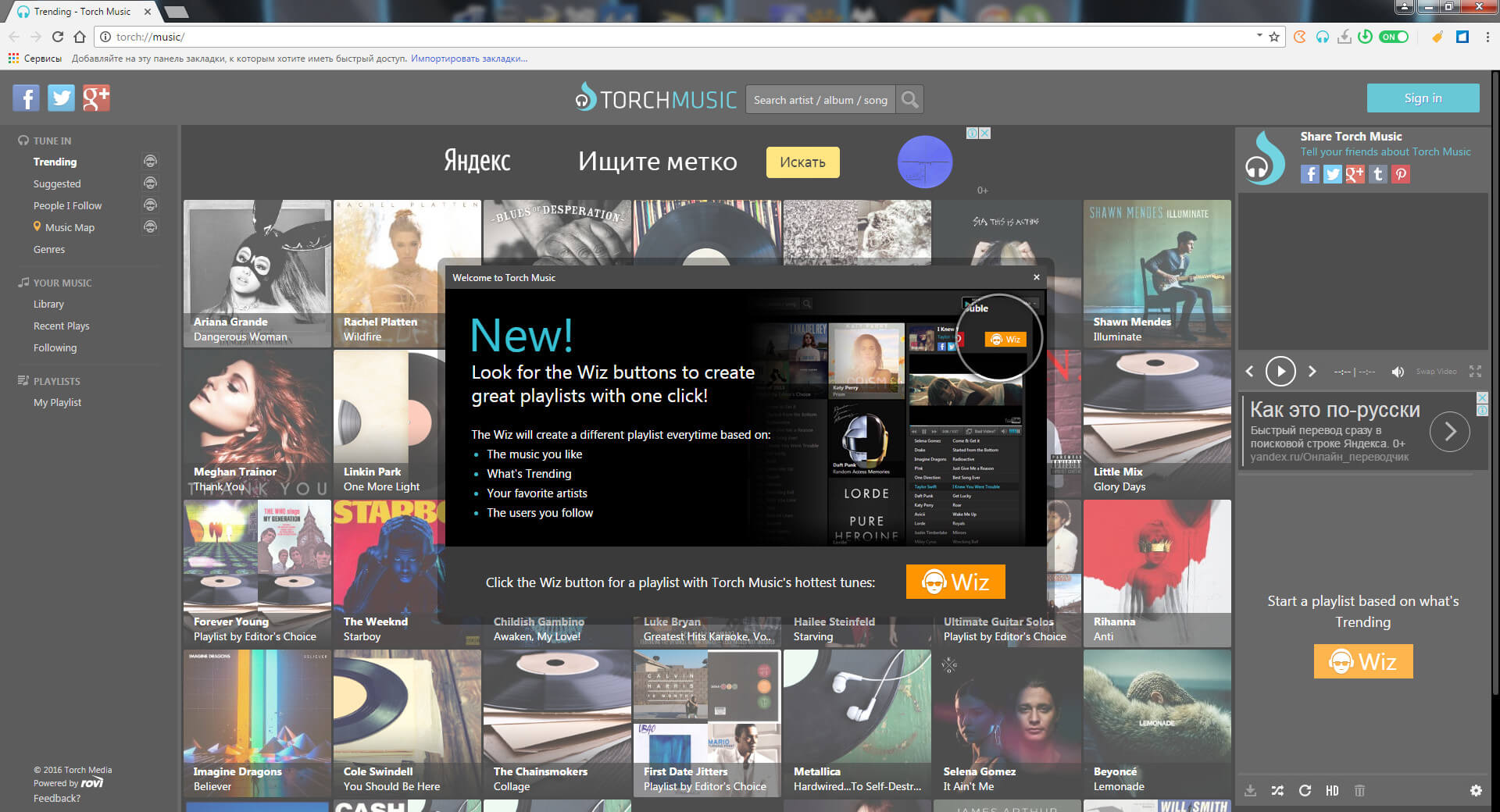
Task: Share Torch Music via the Google+ icon
Action: 1355,174
